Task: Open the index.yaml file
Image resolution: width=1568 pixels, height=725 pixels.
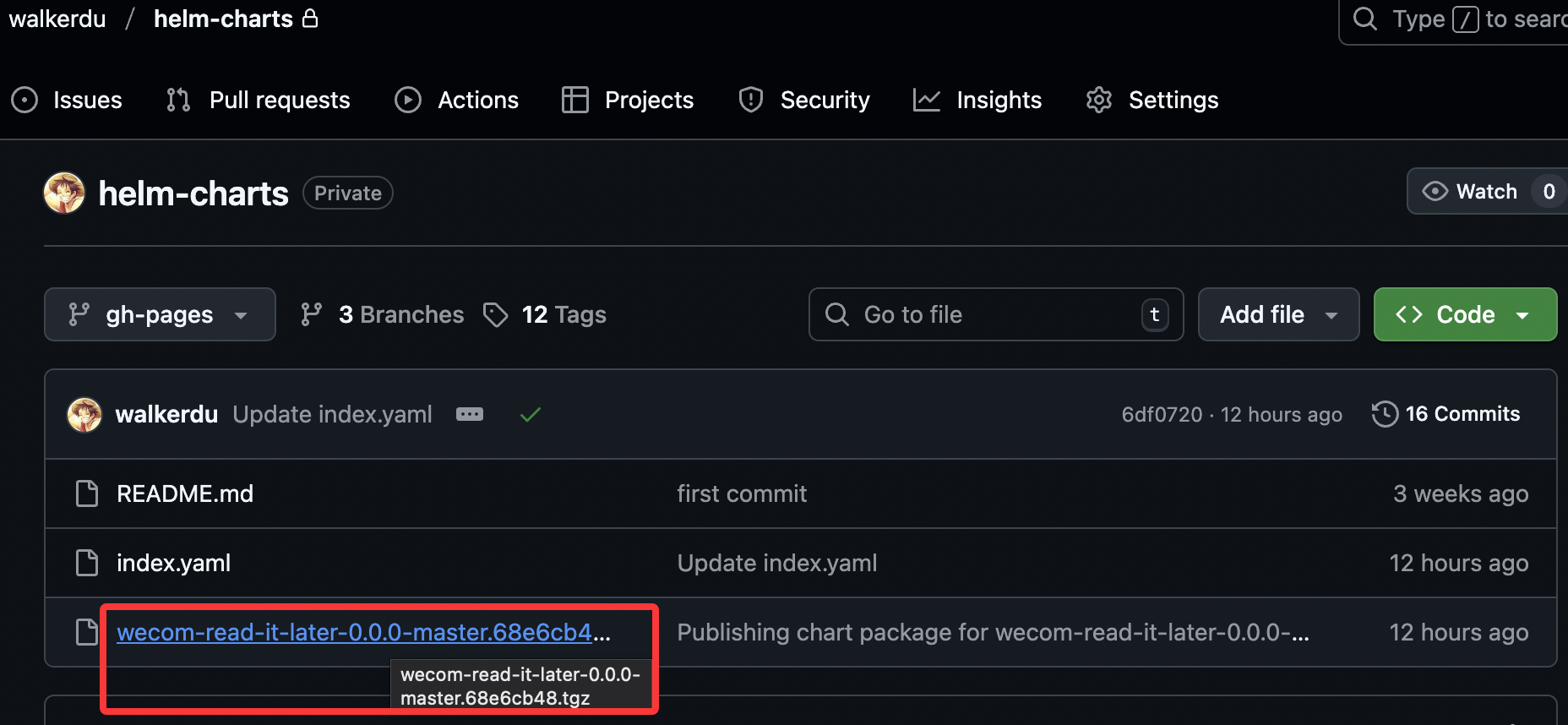Action: (174, 563)
